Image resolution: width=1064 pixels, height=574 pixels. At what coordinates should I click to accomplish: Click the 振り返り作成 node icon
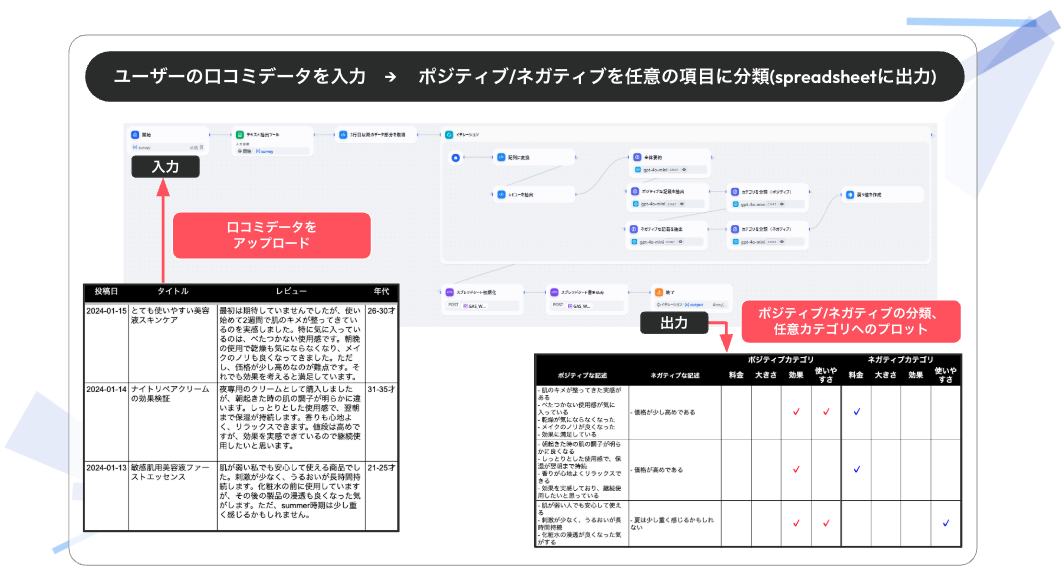tap(850, 196)
